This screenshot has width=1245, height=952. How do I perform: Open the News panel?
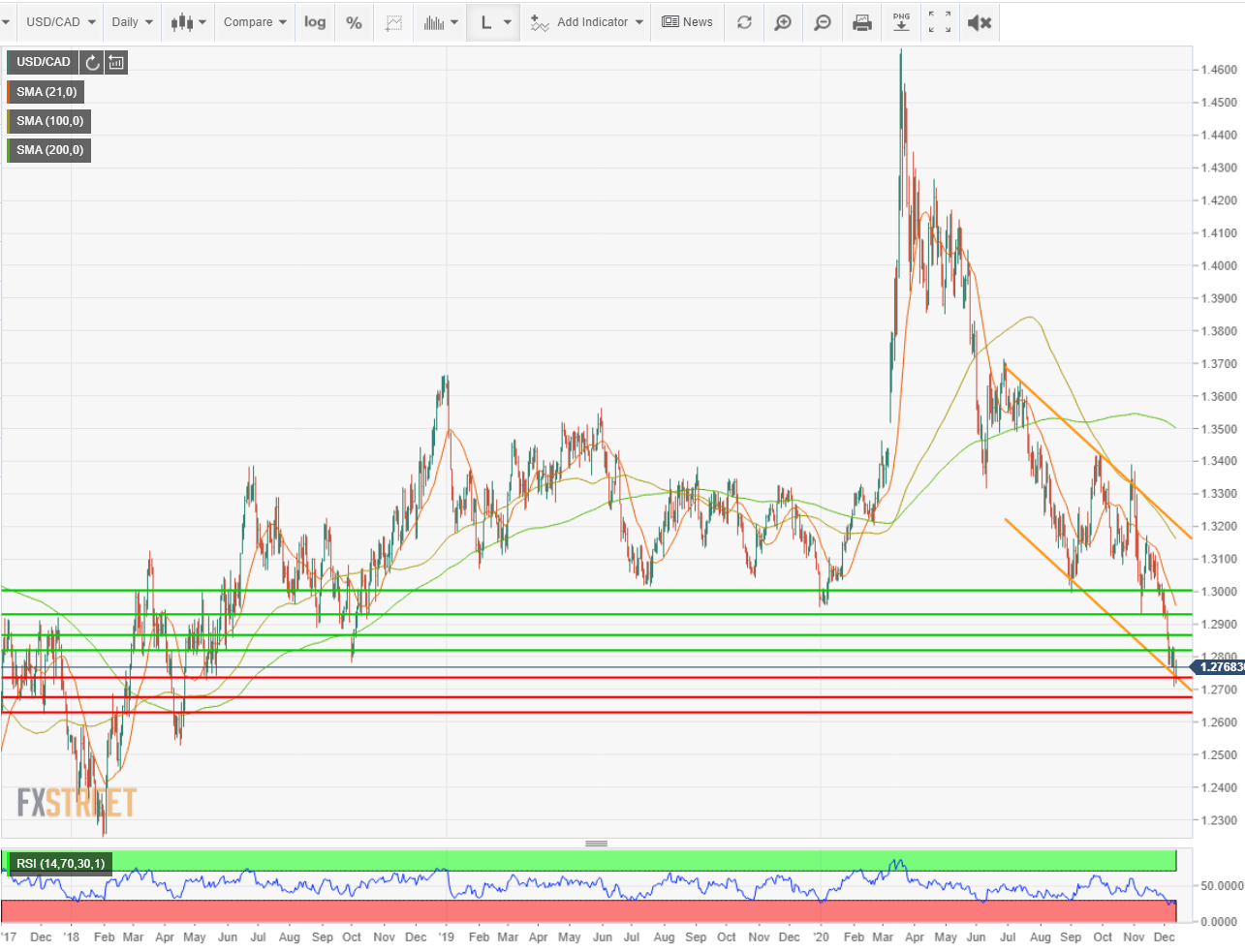(x=687, y=21)
